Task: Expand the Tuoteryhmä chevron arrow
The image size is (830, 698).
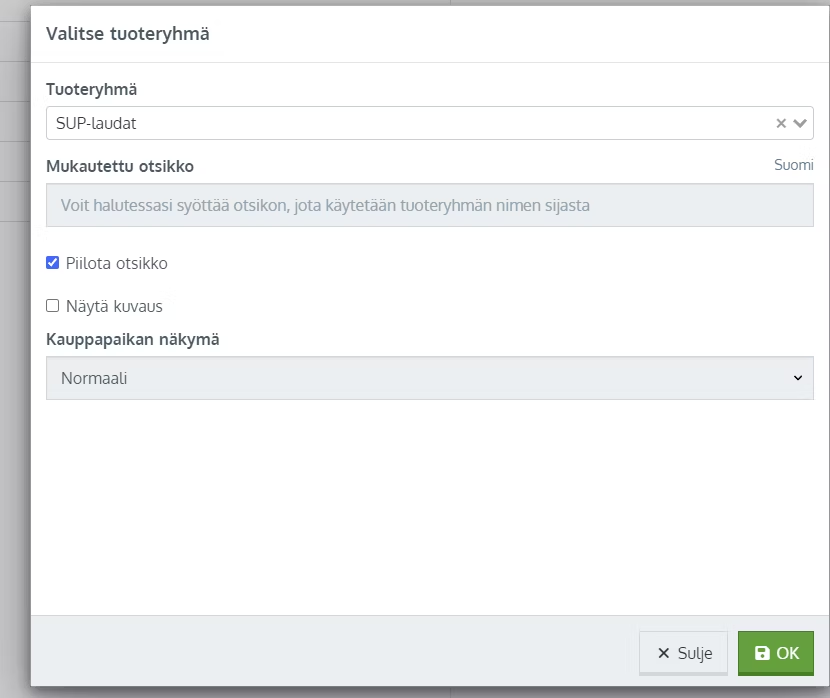Action: point(800,123)
